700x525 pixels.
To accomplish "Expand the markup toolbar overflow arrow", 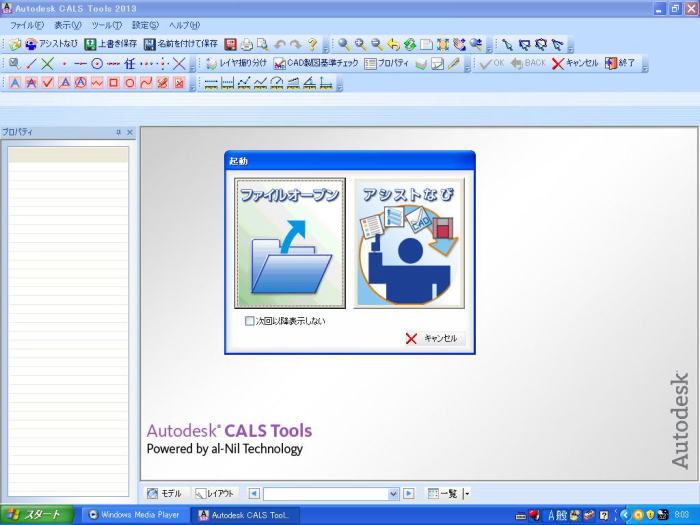I will point(192,84).
